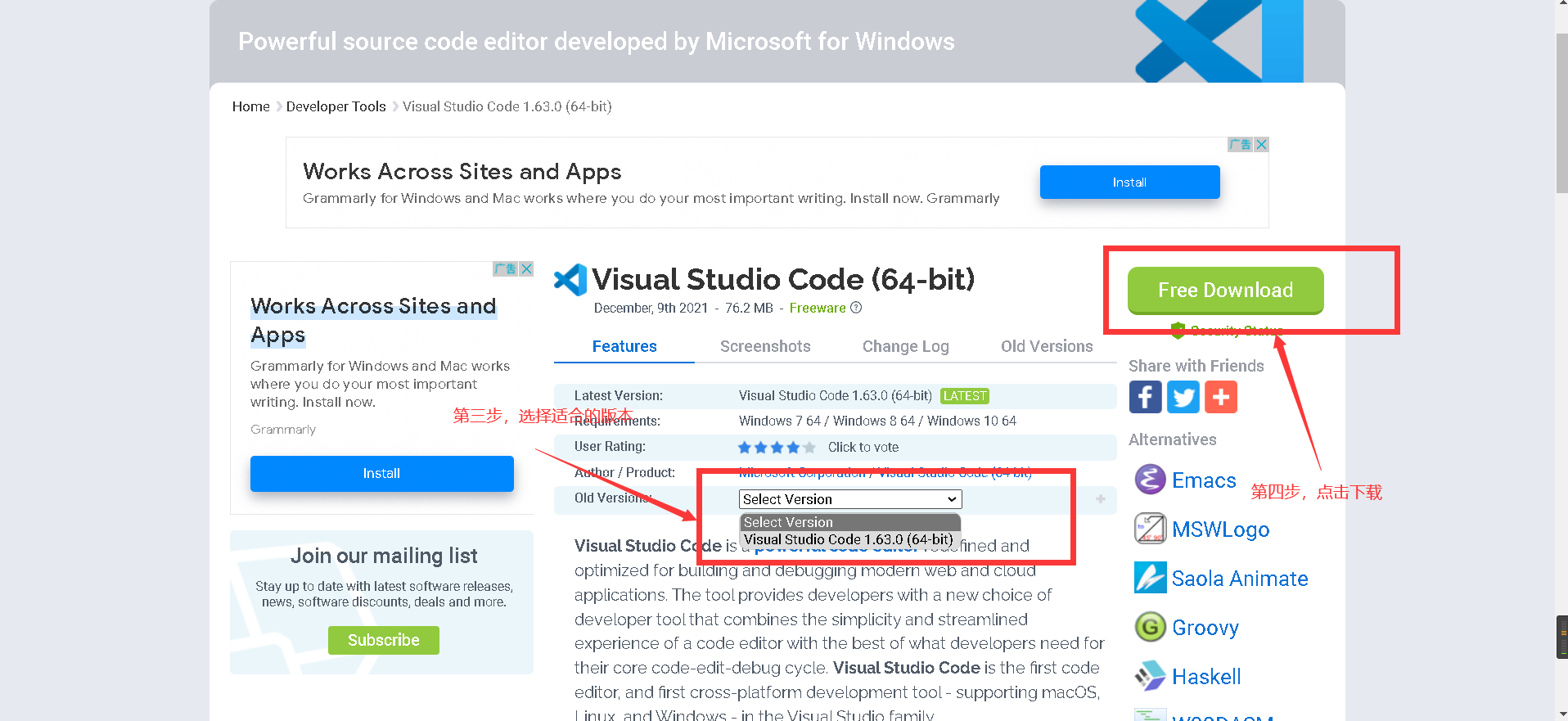Open the Old Versions tab
This screenshot has height=721, width=1568.
1047,346
